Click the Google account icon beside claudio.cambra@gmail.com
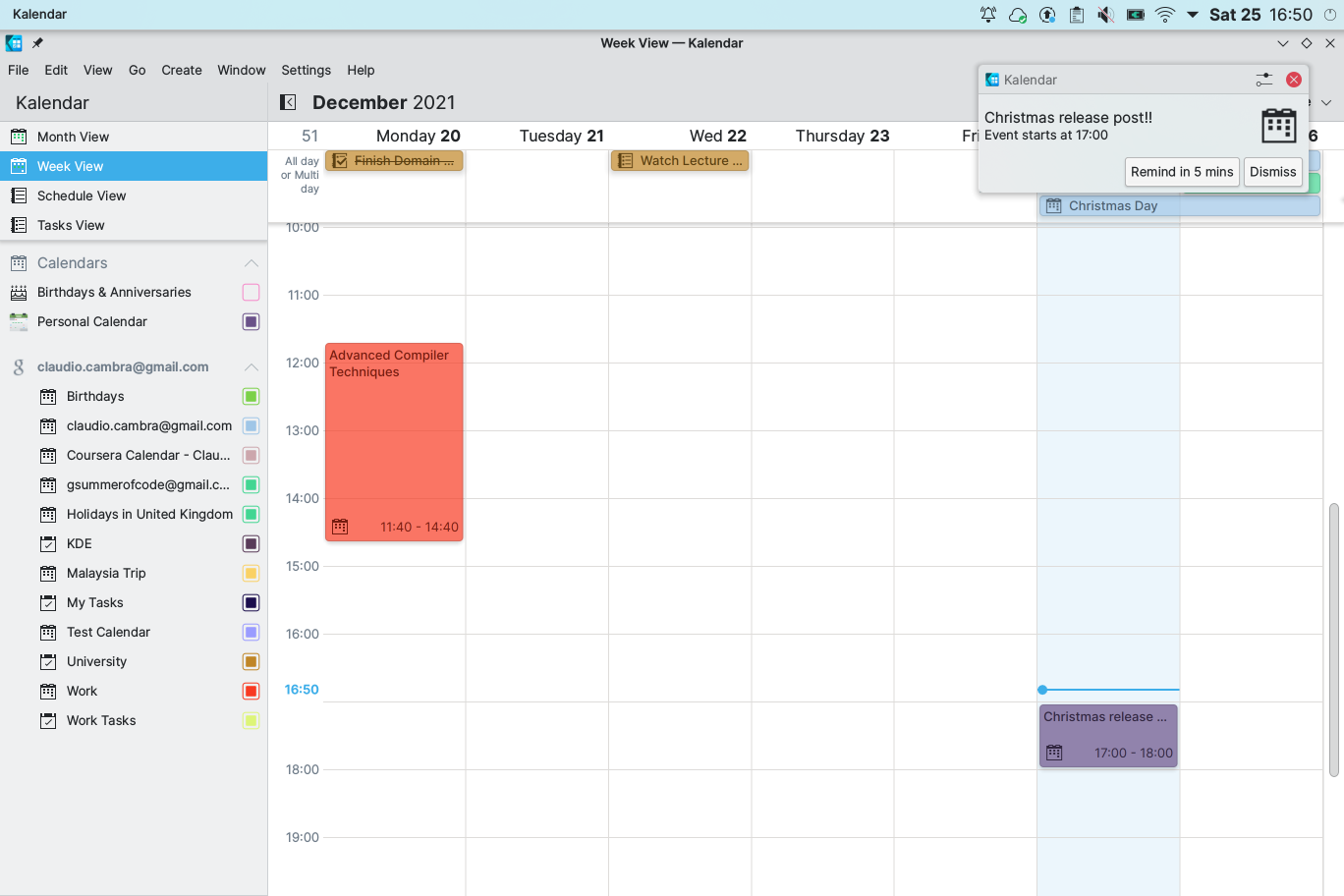 click(x=19, y=366)
